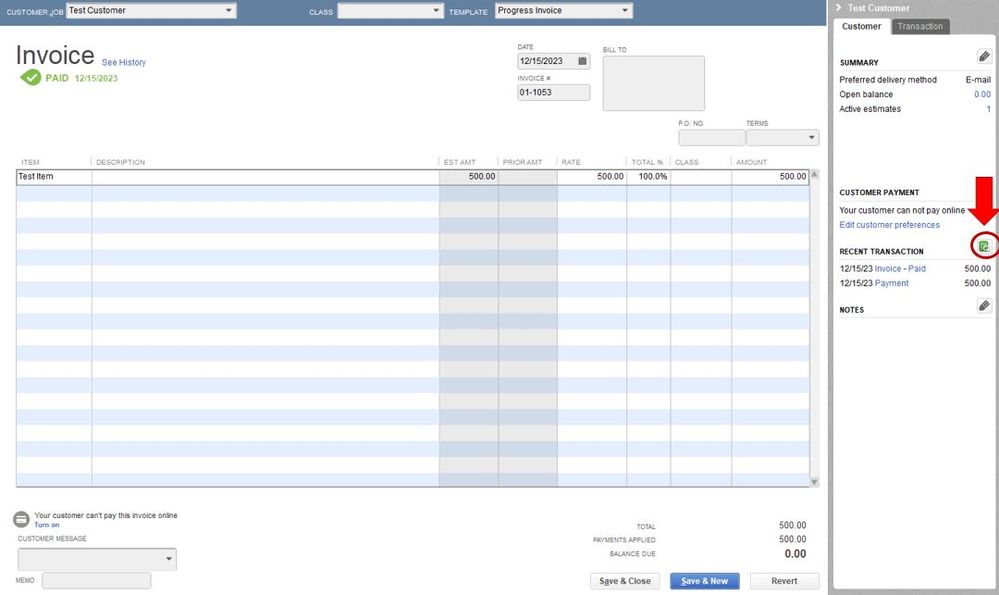
Task: Click the Rate 500.00 cell
Action: [x=592, y=176]
